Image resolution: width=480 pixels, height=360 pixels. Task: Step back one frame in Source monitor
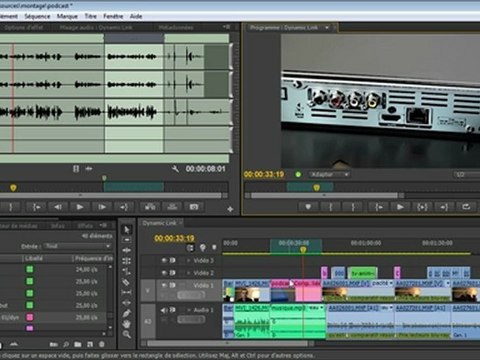point(58,207)
